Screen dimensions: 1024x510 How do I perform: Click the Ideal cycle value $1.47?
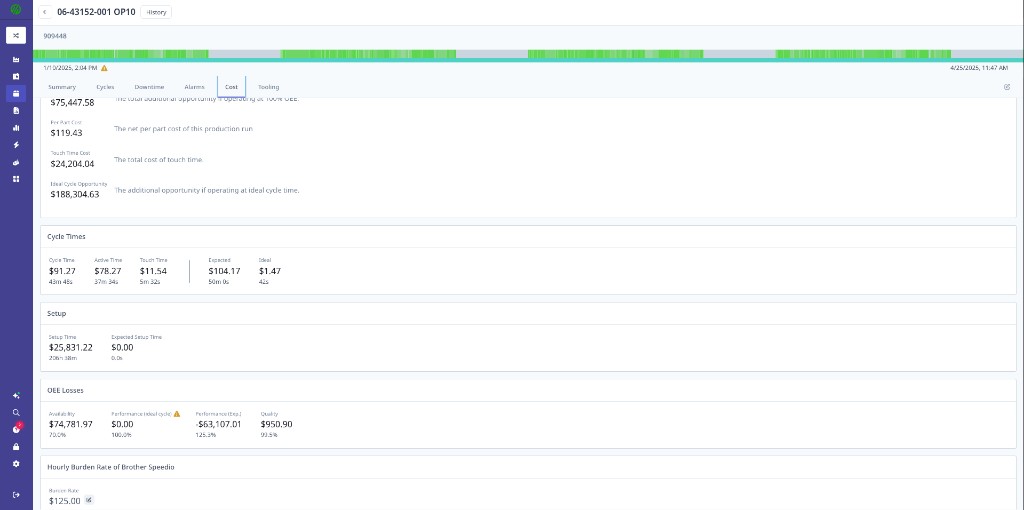(x=270, y=271)
